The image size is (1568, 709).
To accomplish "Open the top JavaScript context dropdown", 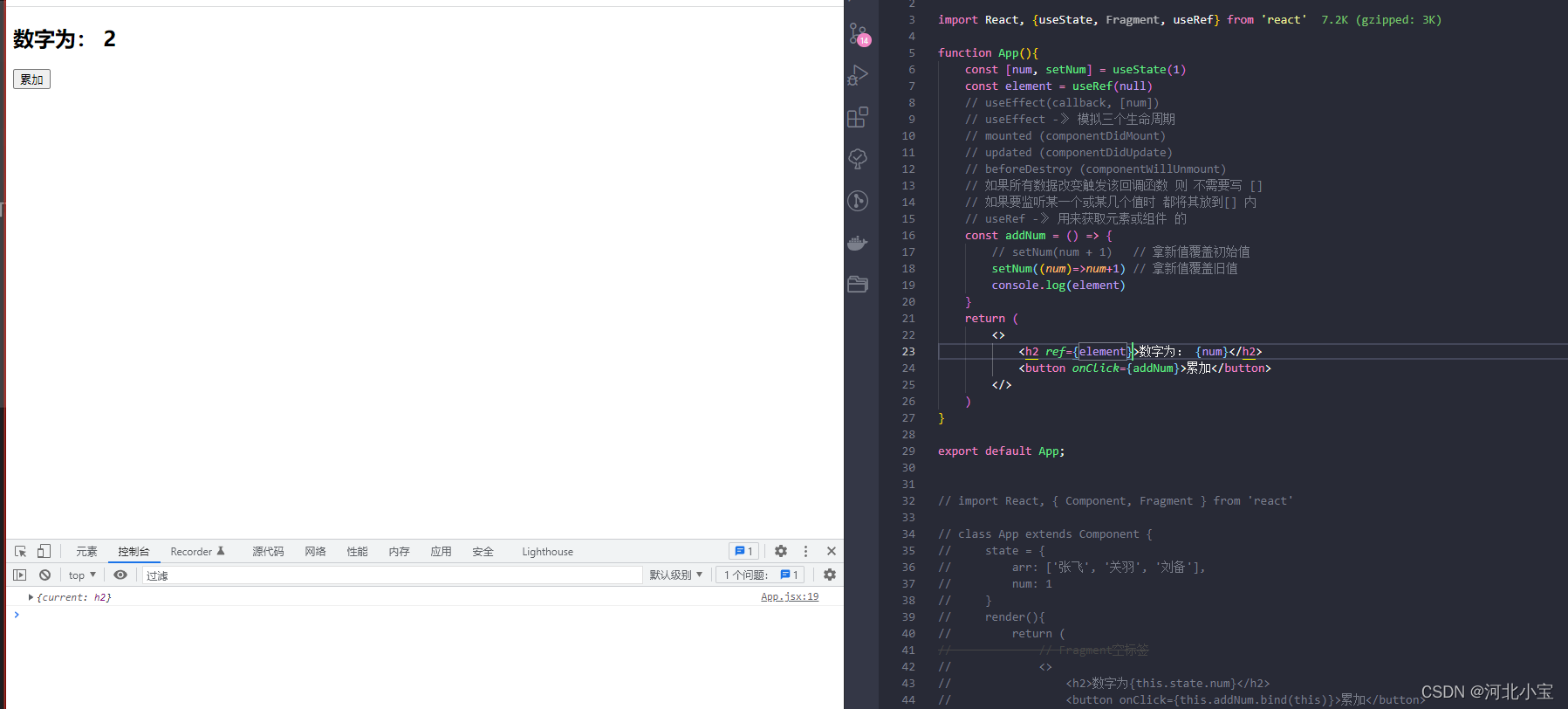I will pyautogui.click(x=82, y=575).
